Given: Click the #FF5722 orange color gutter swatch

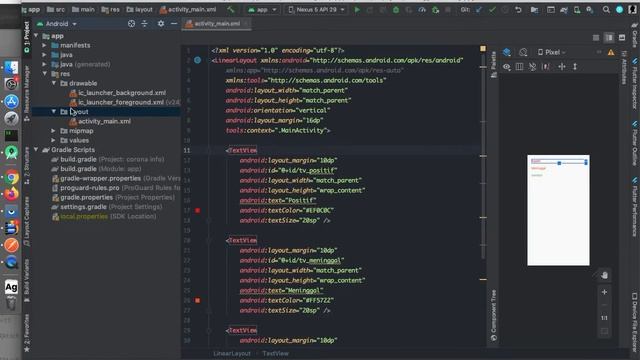Looking at the screenshot, I should coord(198,300).
